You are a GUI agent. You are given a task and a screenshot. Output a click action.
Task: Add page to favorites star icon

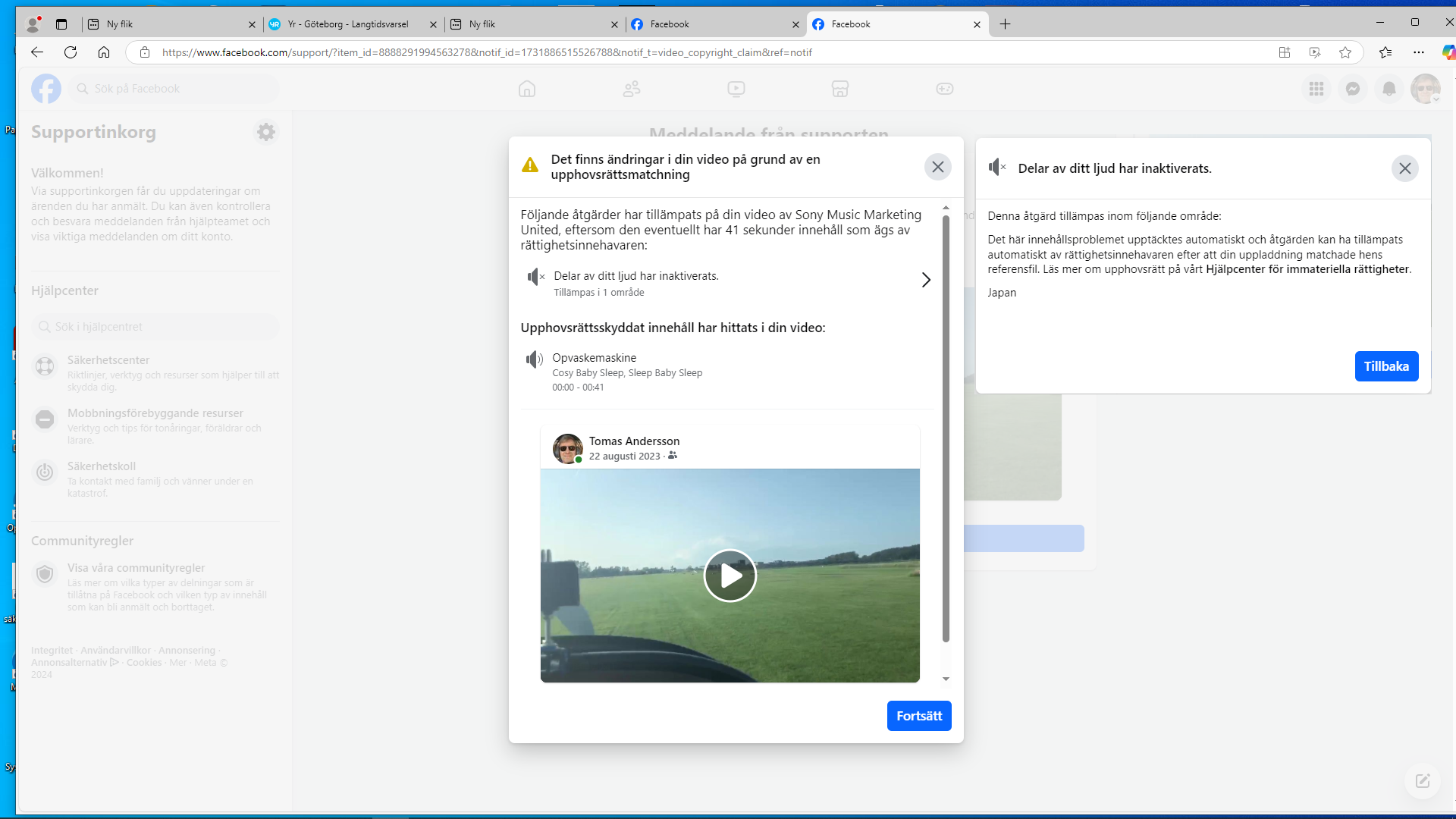coord(1345,52)
